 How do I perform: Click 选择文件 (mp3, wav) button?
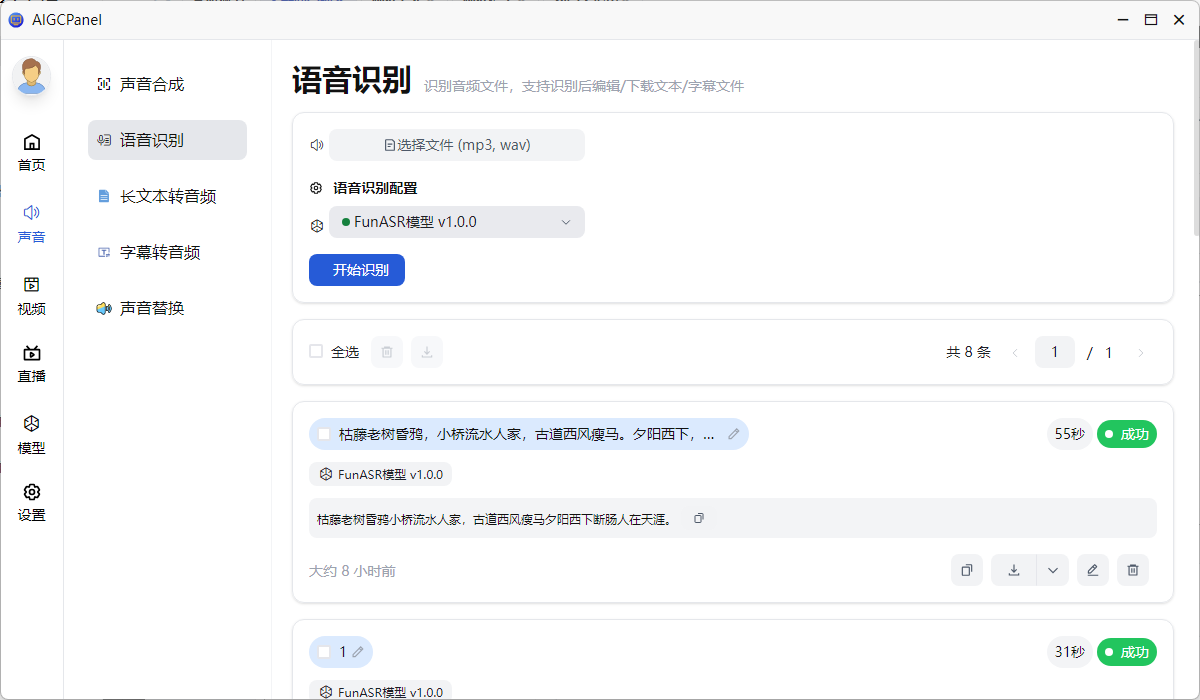(457, 145)
